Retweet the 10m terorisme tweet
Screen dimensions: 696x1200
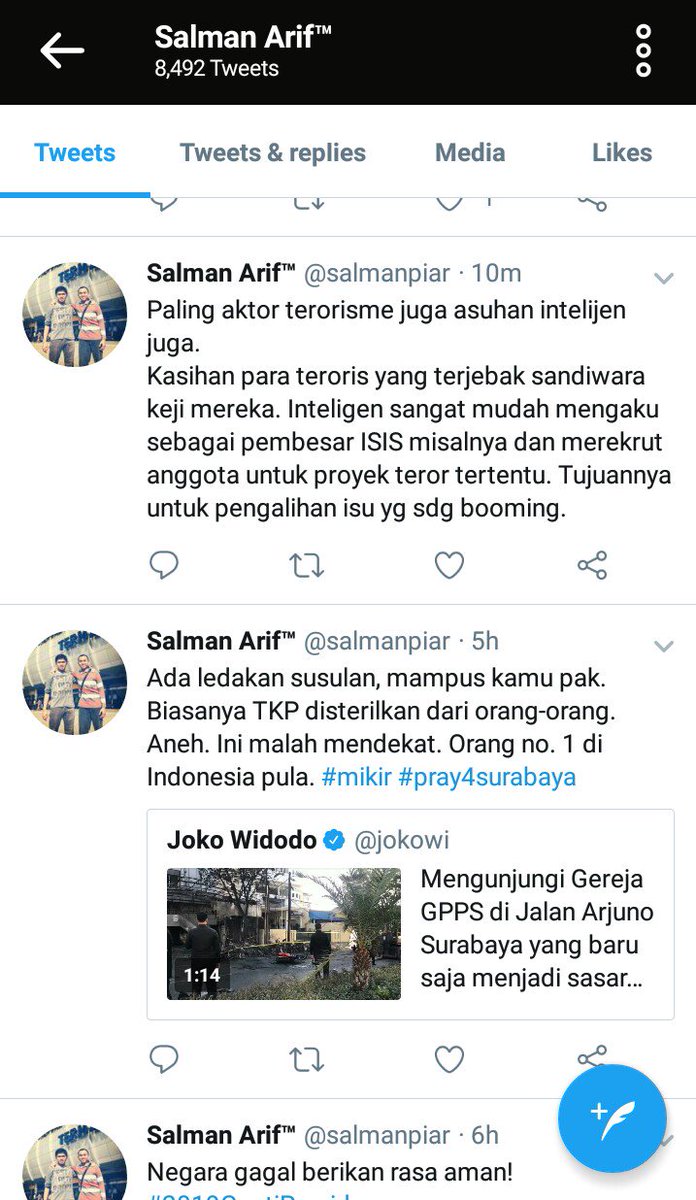(307, 566)
